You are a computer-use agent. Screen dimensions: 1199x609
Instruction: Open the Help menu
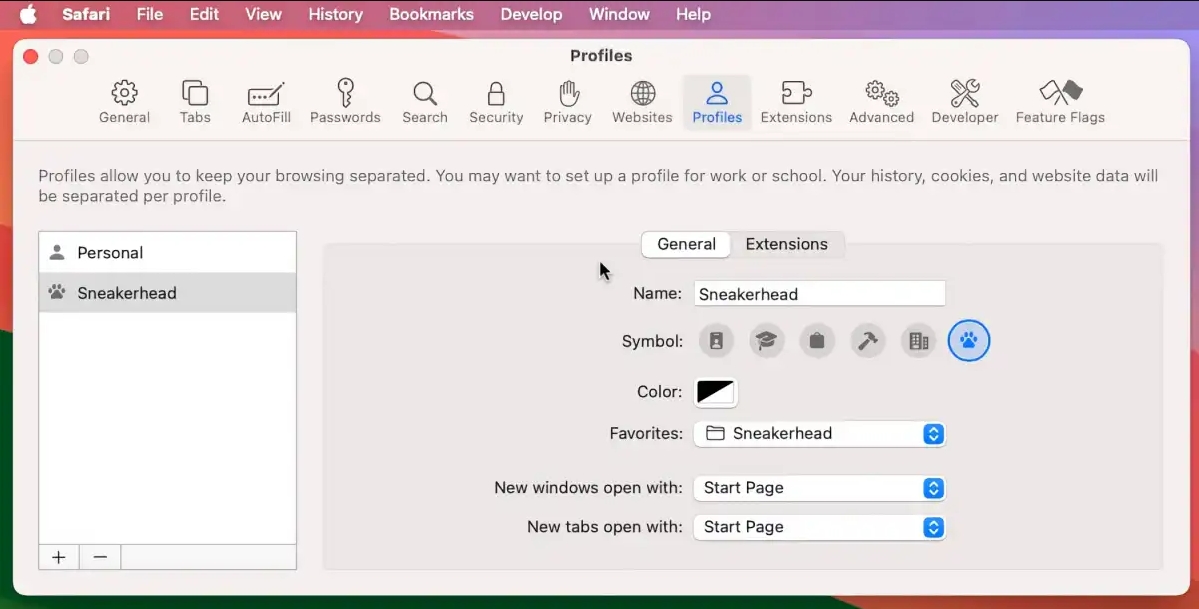point(693,15)
